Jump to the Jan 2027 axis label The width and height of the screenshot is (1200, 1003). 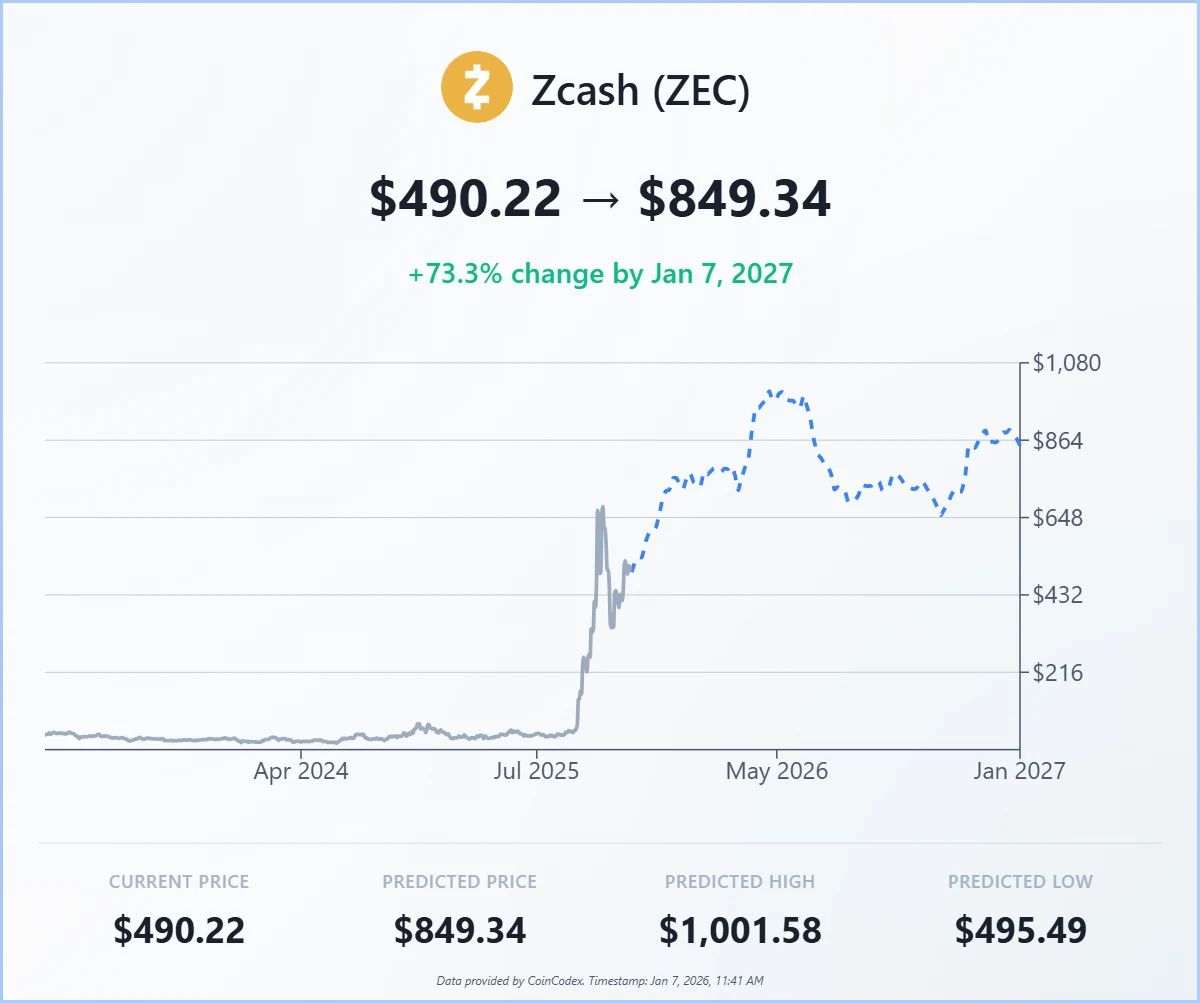click(x=1019, y=771)
